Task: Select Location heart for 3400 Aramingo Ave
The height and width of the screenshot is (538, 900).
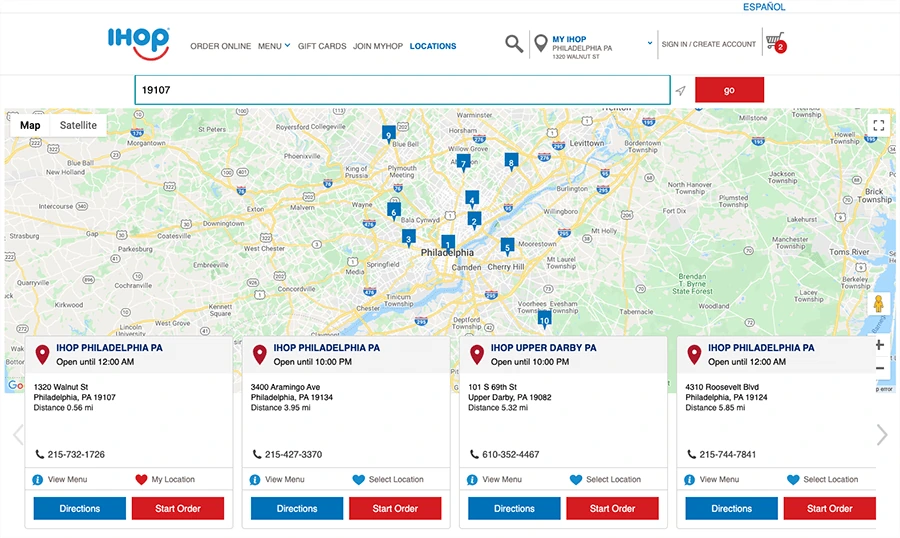Action: click(x=358, y=479)
